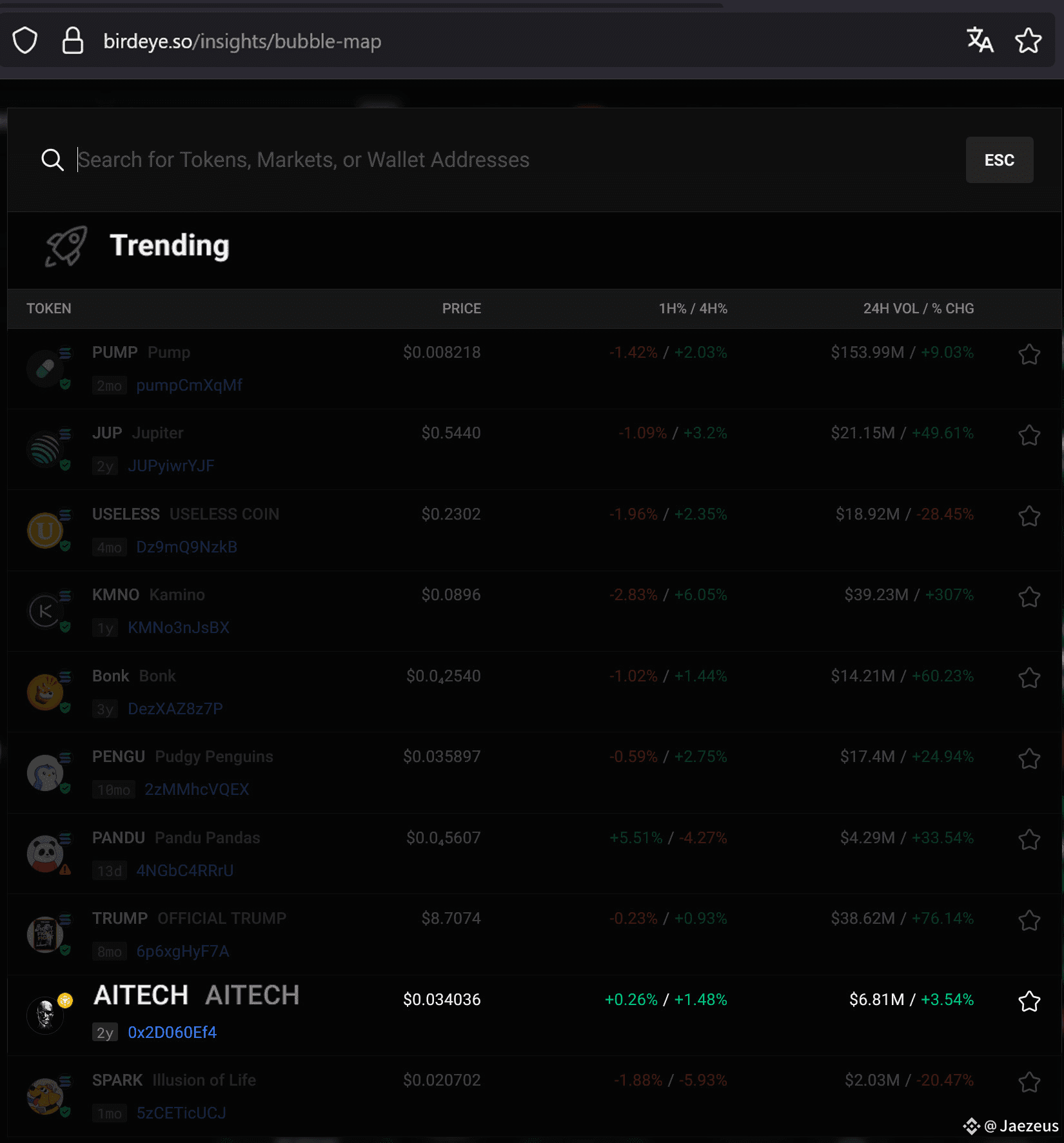Open the KMNo3nJsBX address link
1064x1143 pixels.
pyautogui.click(x=179, y=628)
